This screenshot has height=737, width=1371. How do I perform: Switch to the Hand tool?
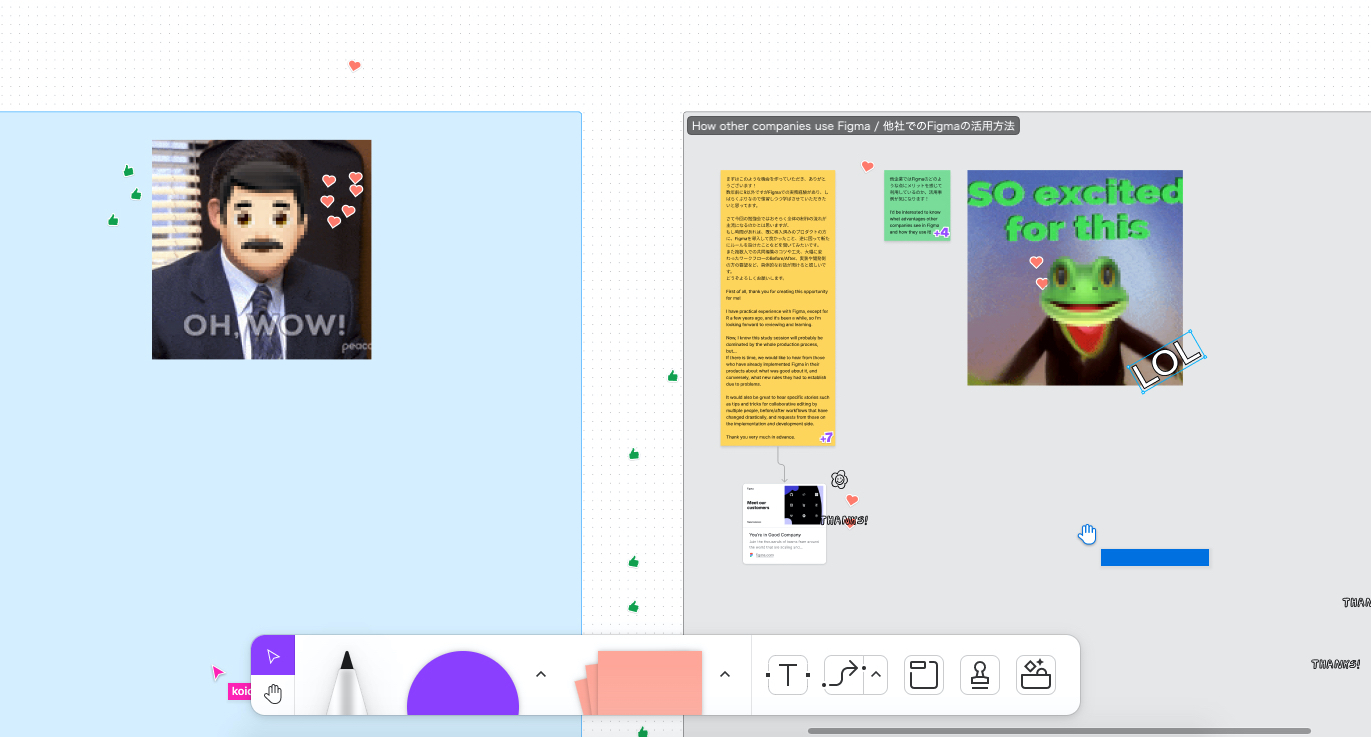click(x=273, y=695)
